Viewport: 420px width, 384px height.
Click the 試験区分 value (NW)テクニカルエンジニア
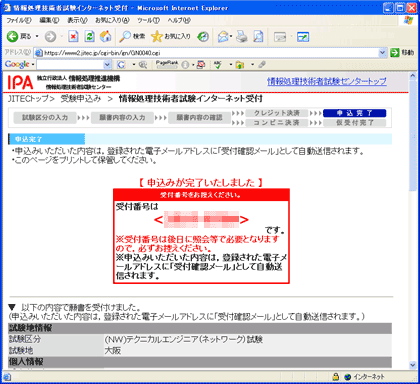click(x=183, y=339)
